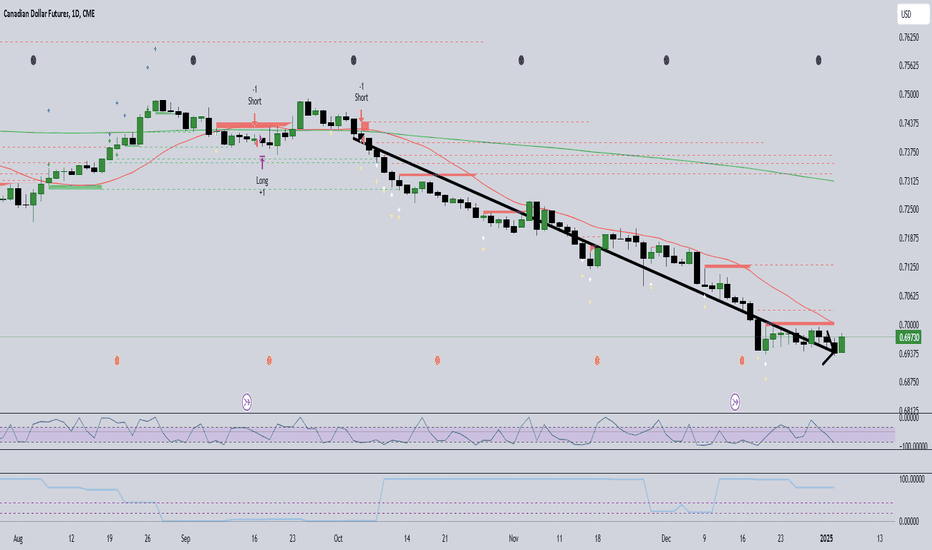Click the Oct label on the time axis
The height and width of the screenshot is (550, 932).
coord(338,539)
